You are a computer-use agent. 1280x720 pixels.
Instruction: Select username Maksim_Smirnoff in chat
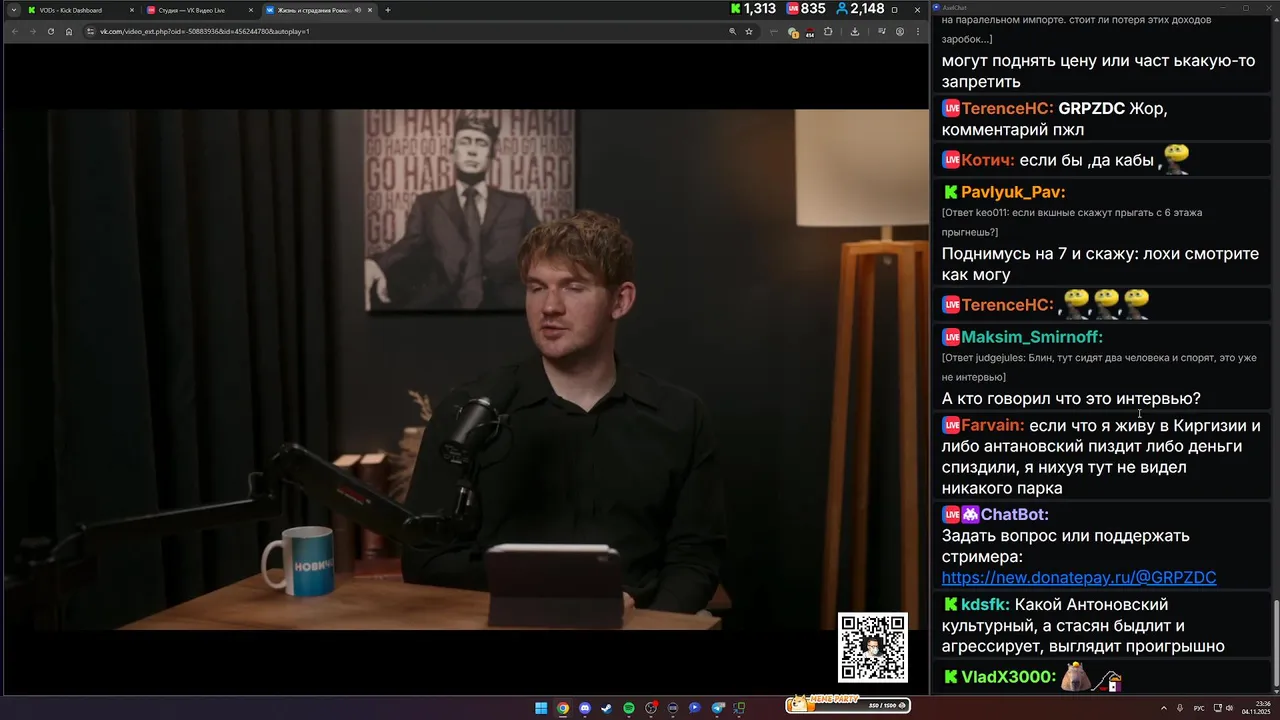1032,338
